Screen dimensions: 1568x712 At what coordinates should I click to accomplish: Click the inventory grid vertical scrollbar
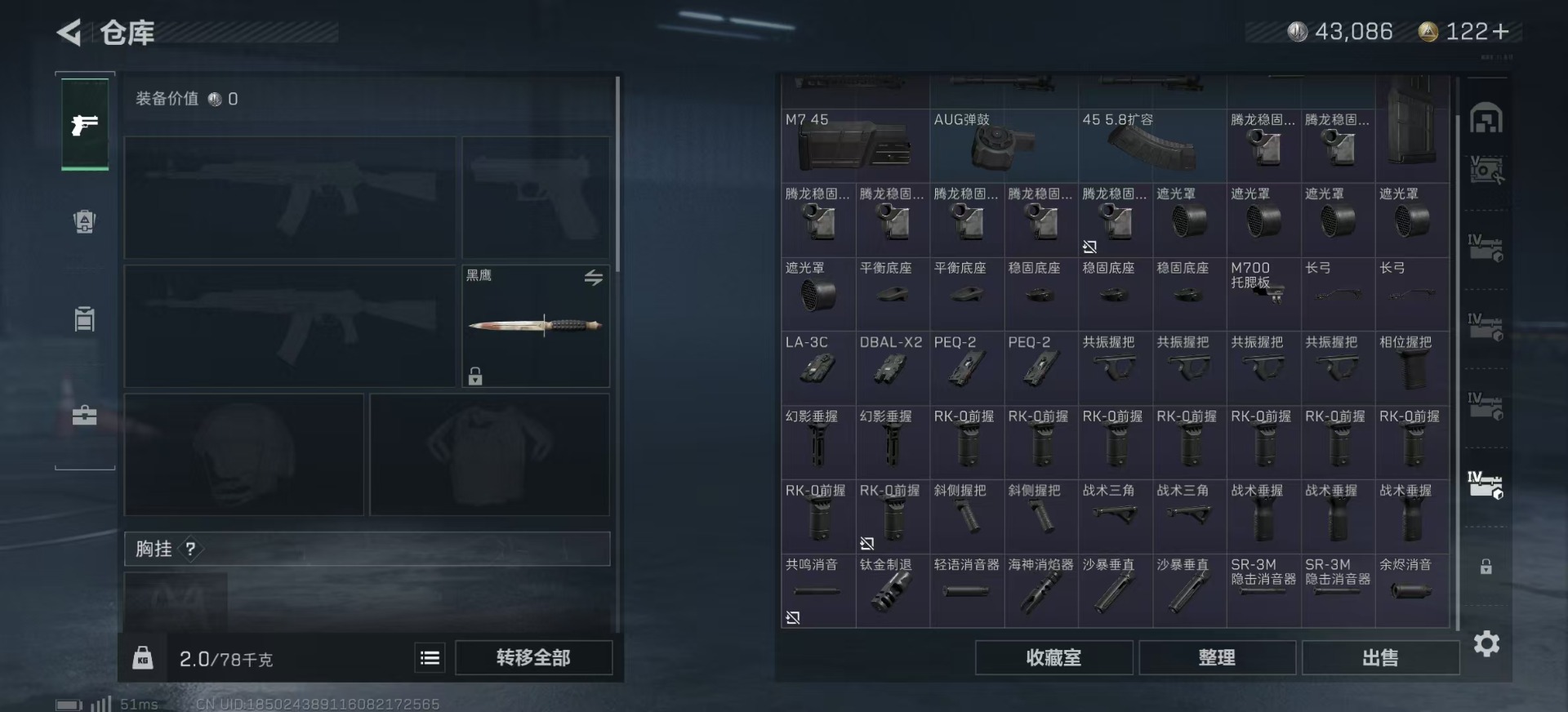tap(1458, 372)
